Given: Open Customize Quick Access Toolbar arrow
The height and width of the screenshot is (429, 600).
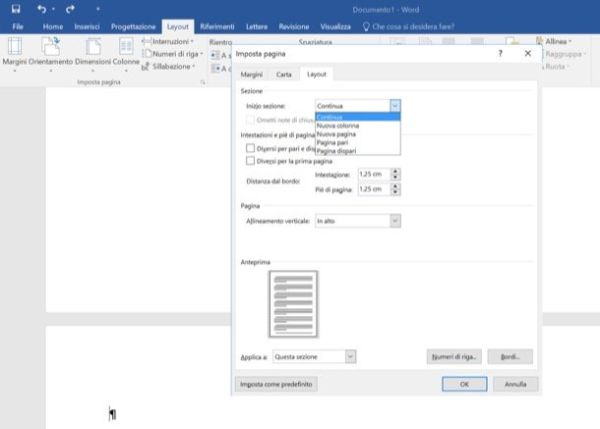Looking at the screenshot, I should [98, 9].
